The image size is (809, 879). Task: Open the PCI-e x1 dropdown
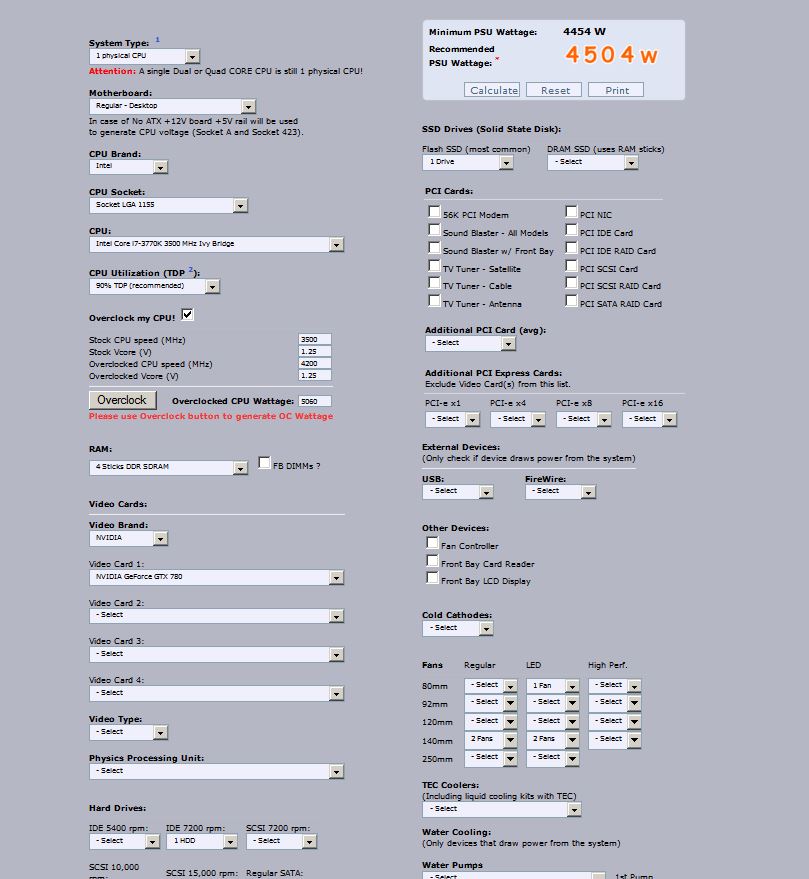pyautogui.click(x=452, y=419)
